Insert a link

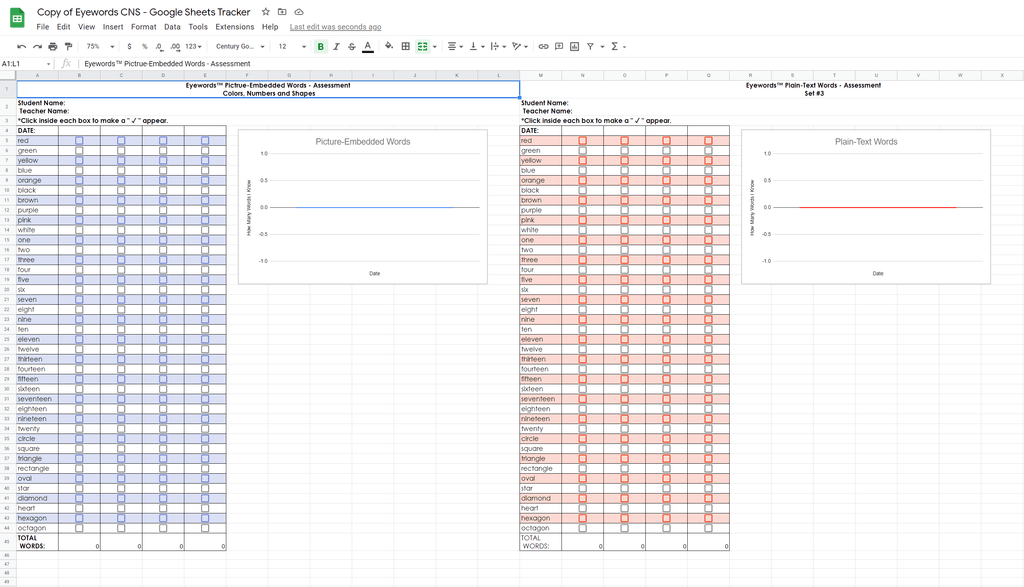click(x=543, y=46)
